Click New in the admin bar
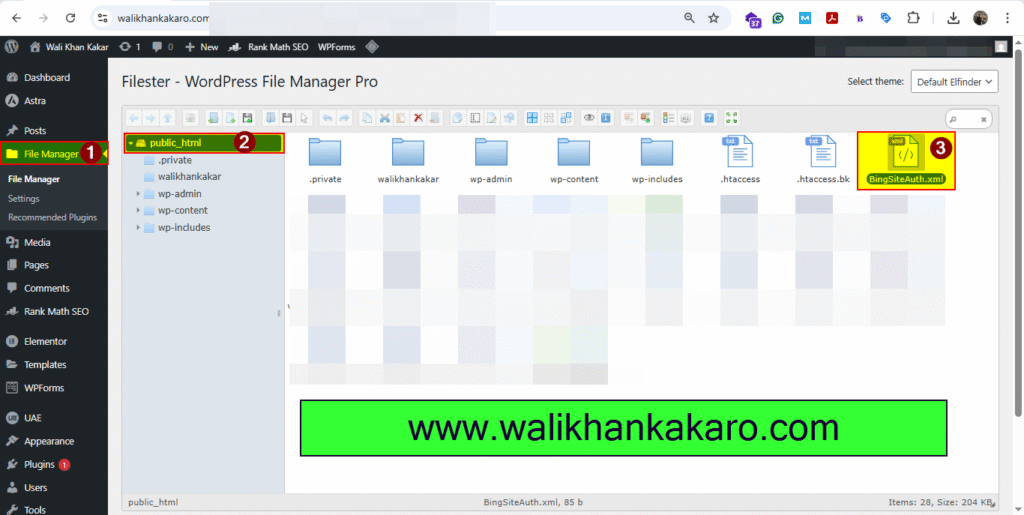 point(202,47)
